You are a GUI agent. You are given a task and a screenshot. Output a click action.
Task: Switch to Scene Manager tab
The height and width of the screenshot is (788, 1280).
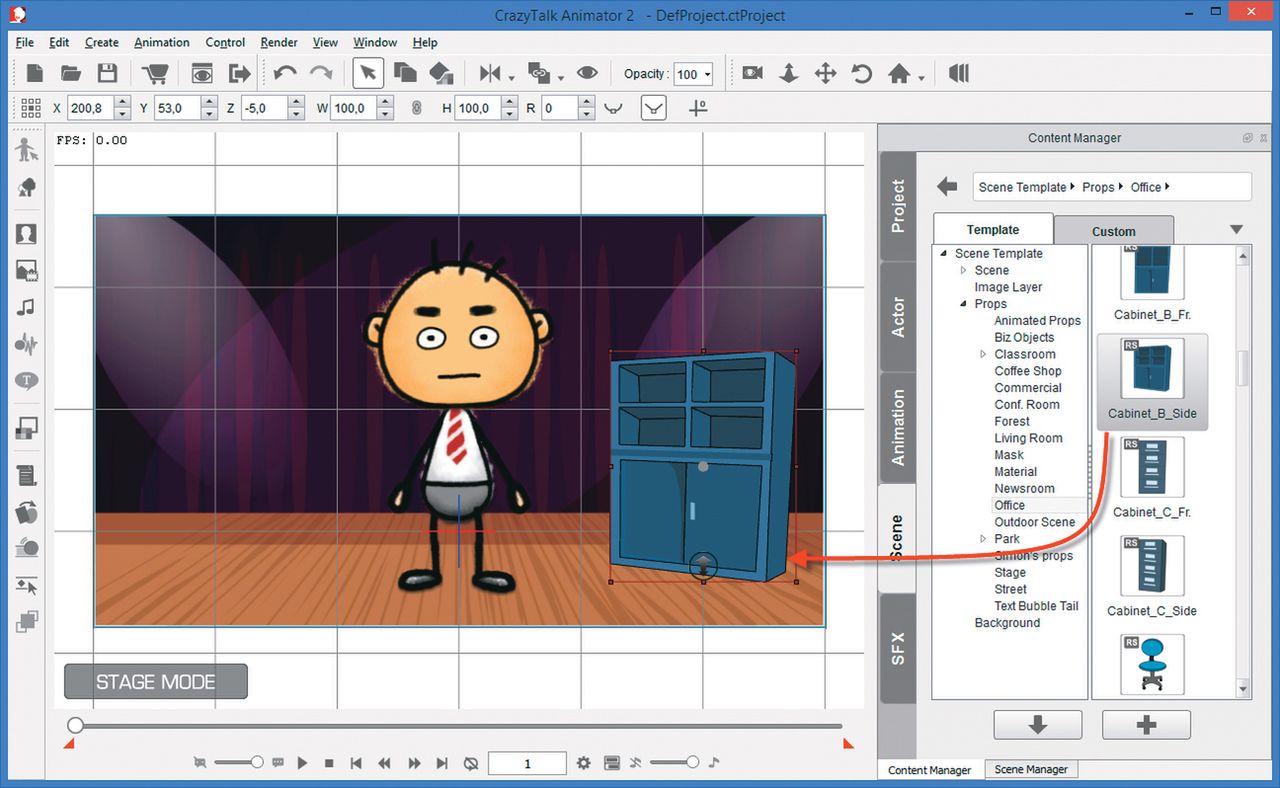[1031, 770]
